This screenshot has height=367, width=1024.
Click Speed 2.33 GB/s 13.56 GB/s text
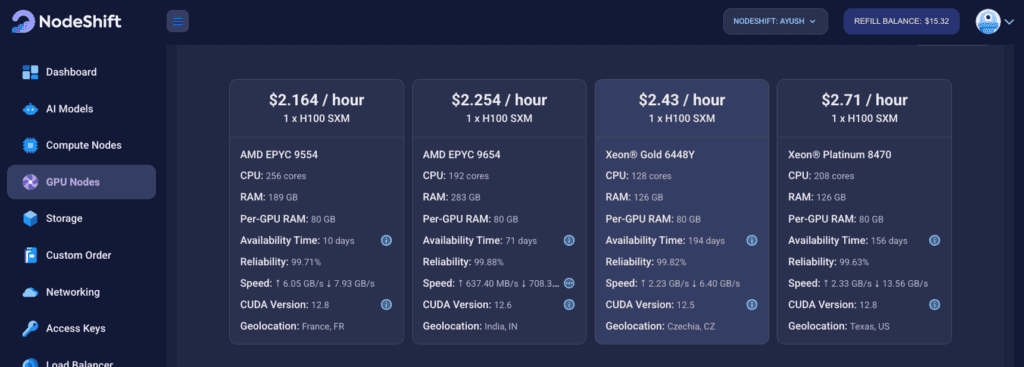pos(858,283)
